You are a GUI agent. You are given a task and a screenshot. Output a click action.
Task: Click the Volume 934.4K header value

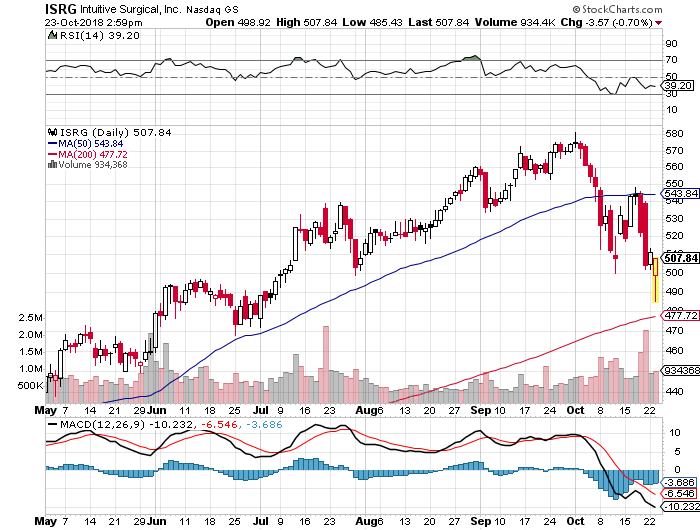point(515,22)
